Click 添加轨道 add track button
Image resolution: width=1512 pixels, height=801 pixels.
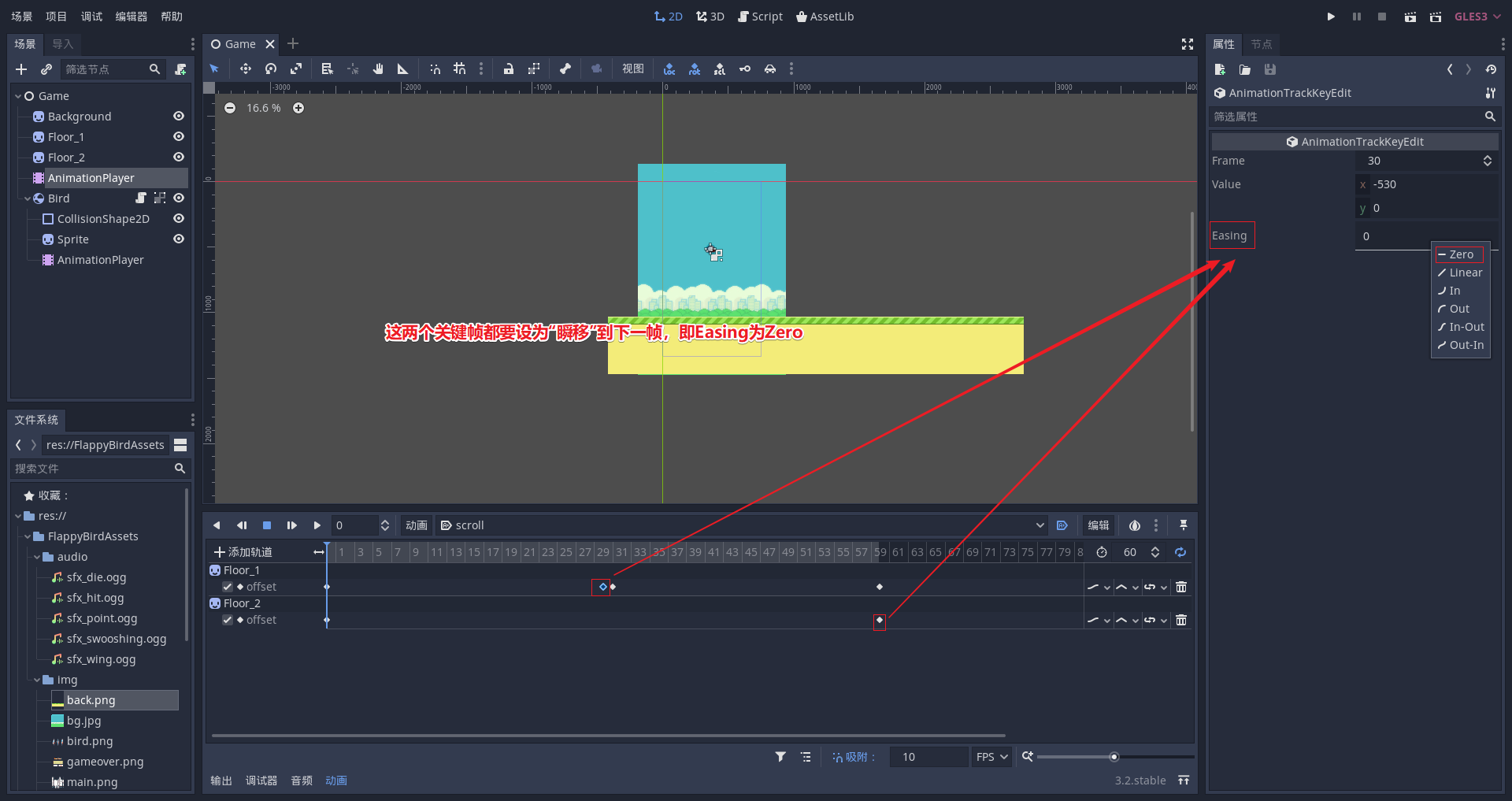[243, 552]
